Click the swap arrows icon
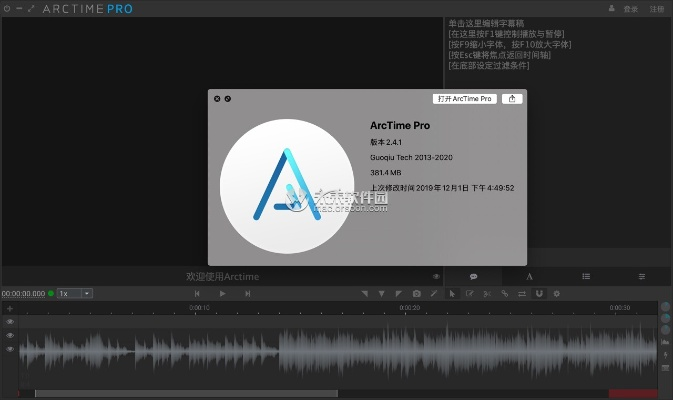 pyautogui.click(x=522, y=294)
